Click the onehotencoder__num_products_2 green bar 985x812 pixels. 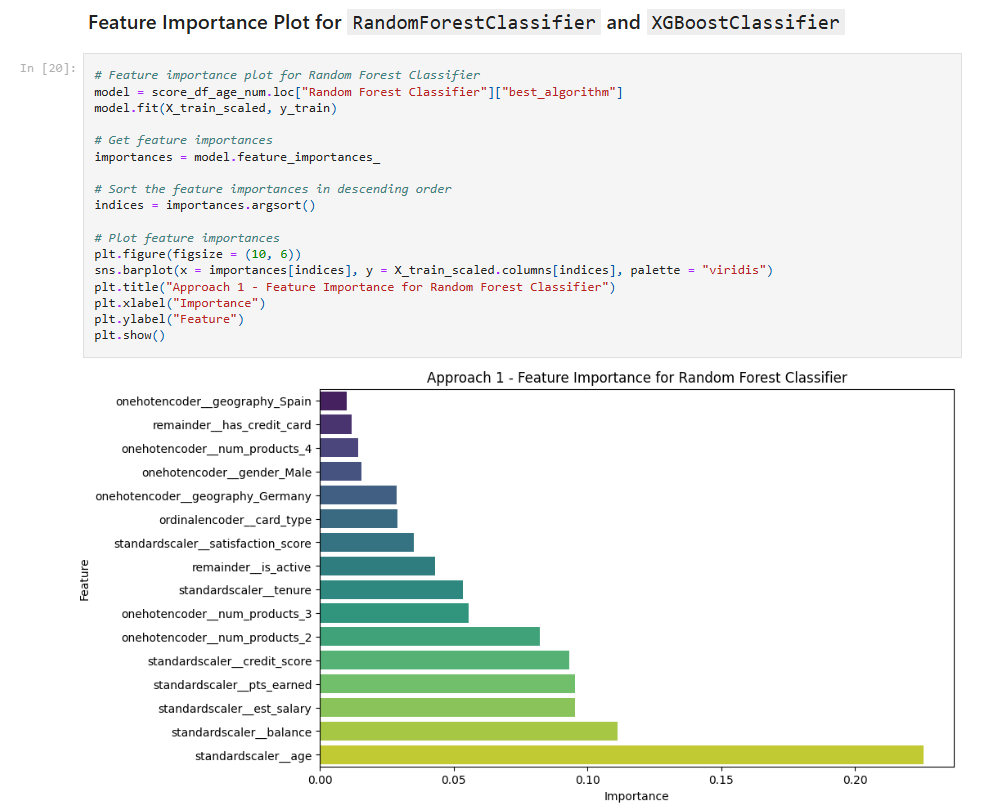tap(430, 637)
